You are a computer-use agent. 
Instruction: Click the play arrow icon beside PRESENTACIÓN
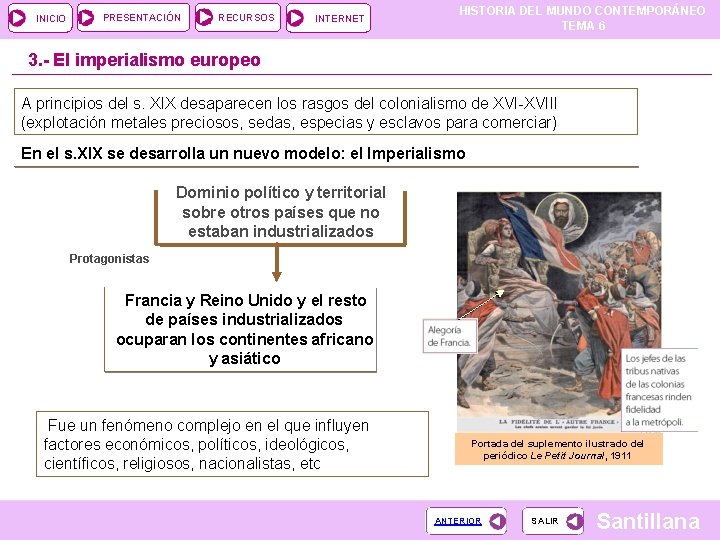[85, 18]
